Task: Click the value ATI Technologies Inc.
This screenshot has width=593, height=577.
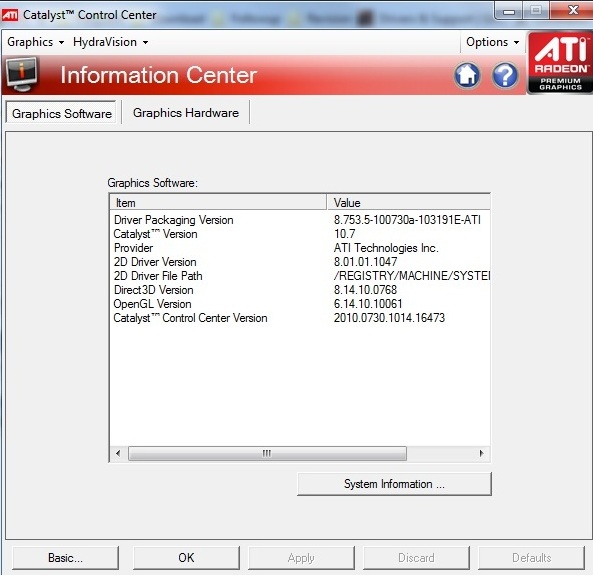Action: click(x=386, y=248)
